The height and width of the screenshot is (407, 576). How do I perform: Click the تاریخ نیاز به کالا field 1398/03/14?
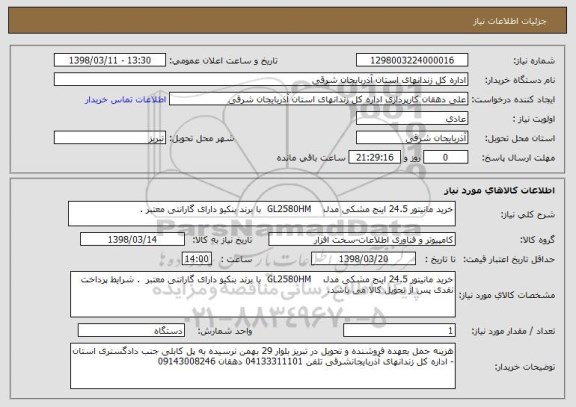(x=132, y=239)
